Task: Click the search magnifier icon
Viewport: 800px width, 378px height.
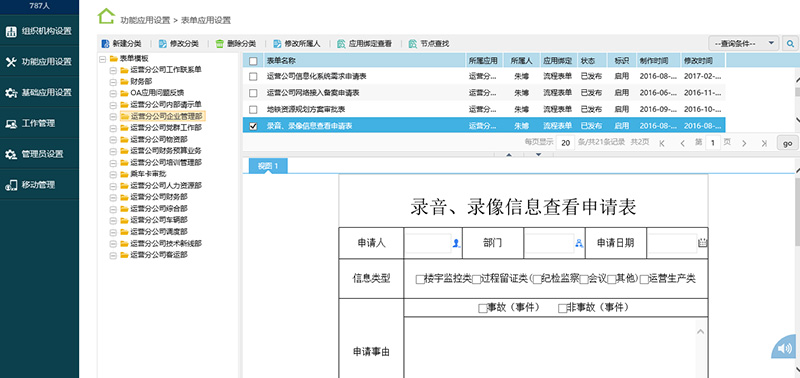Action: click(790, 44)
